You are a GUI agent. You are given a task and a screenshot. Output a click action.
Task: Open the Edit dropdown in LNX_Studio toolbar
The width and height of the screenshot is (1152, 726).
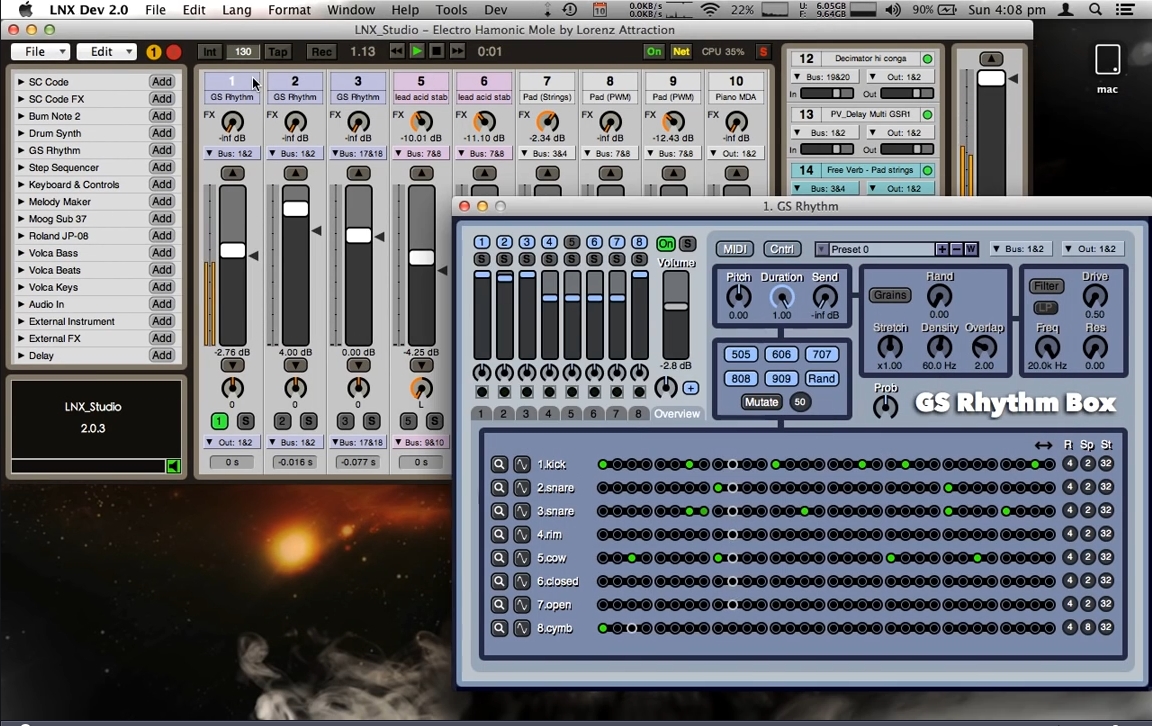click(x=107, y=51)
